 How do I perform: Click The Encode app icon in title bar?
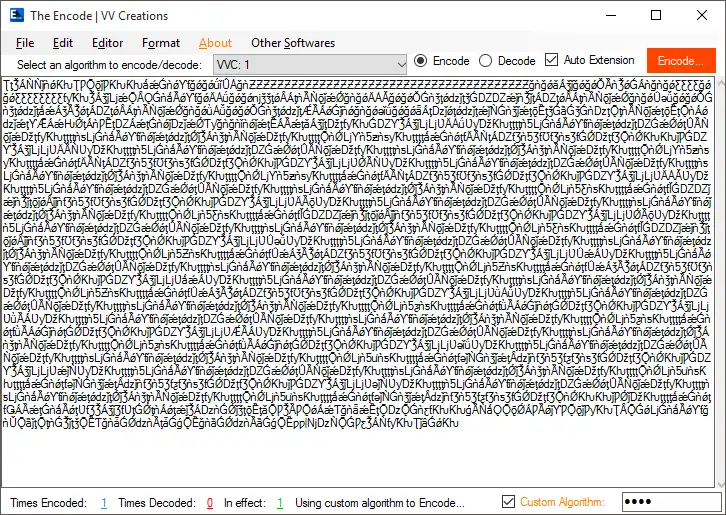click(x=17, y=15)
